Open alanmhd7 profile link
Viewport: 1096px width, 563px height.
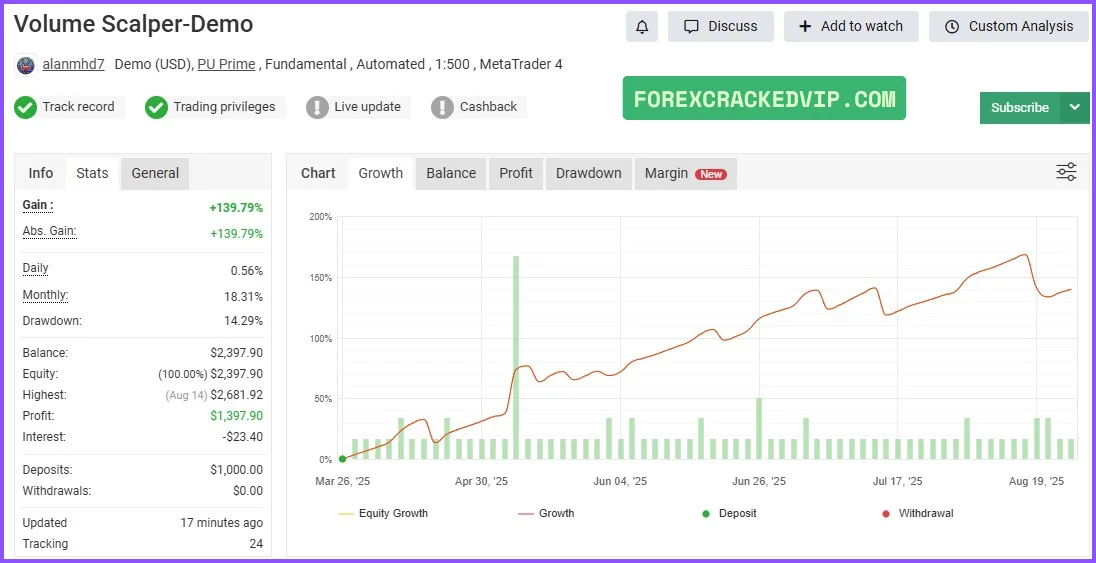tap(73, 64)
